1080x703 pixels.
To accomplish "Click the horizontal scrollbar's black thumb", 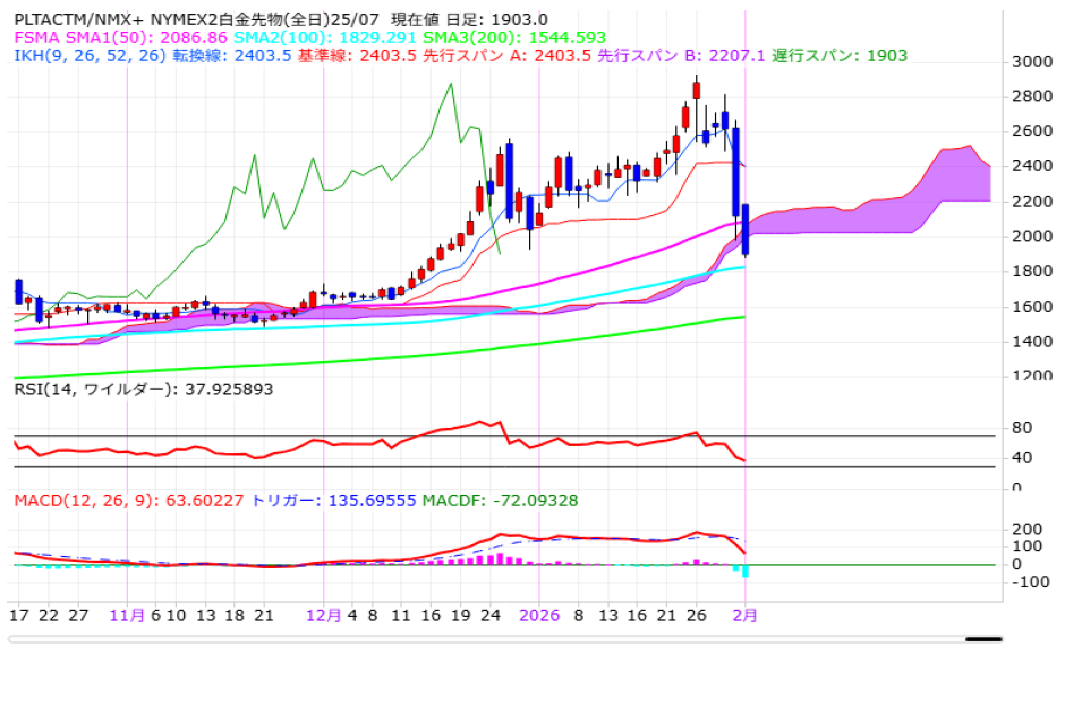I will click(982, 639).
